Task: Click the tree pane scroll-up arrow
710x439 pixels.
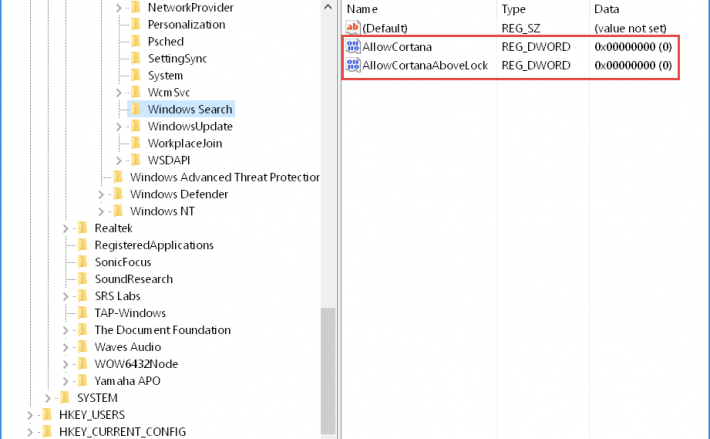Action: point(328,7)
